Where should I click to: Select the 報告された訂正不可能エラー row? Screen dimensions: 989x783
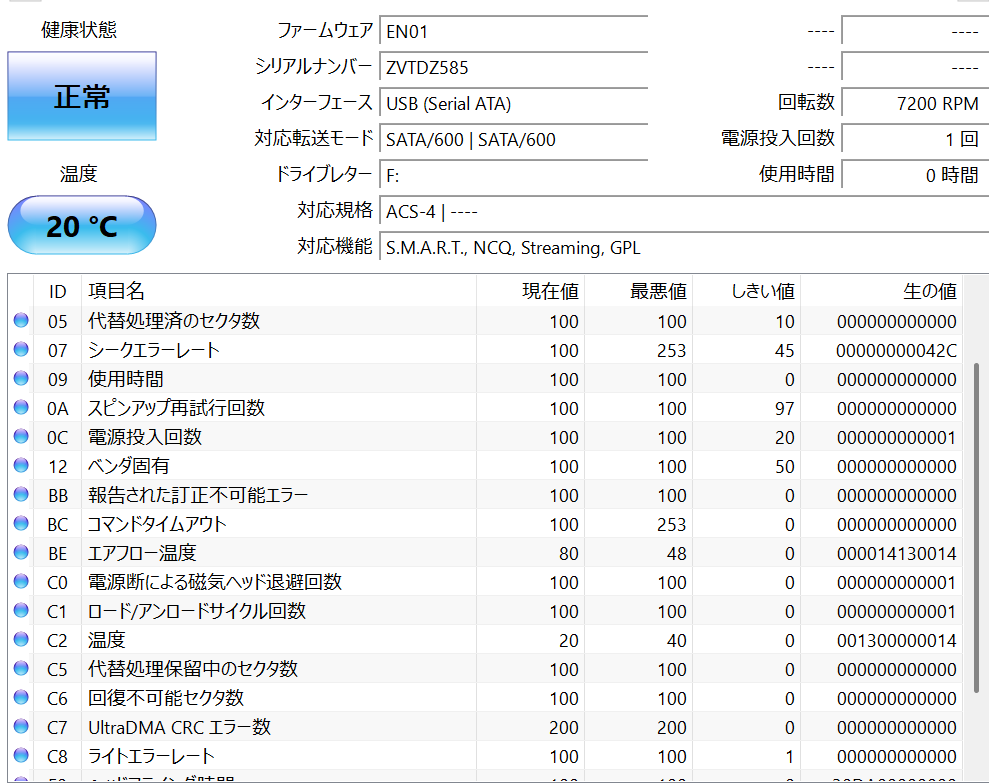(x=486, y=495)
